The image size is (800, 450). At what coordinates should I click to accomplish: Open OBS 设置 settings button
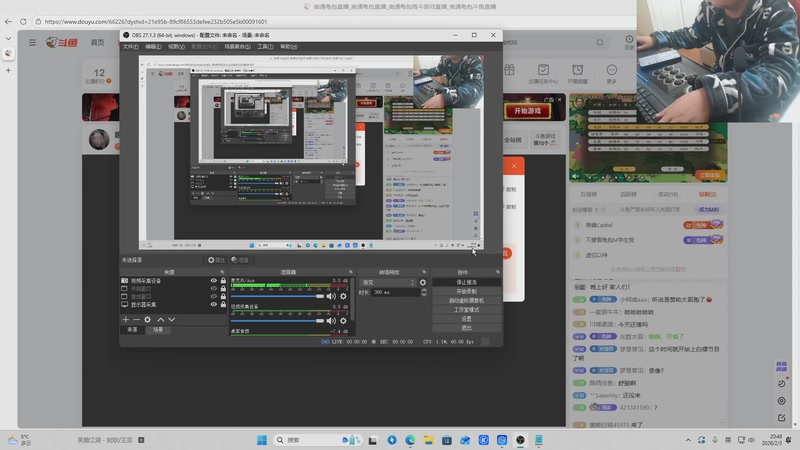pyautogui.click(x=466, y=319)
